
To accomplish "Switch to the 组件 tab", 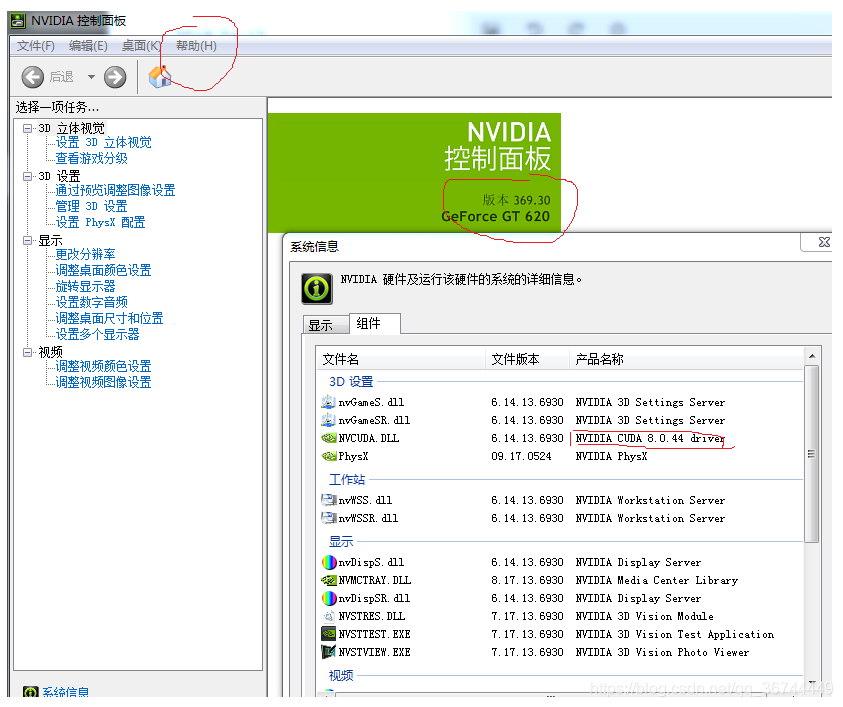I will [x=374, y=324].
